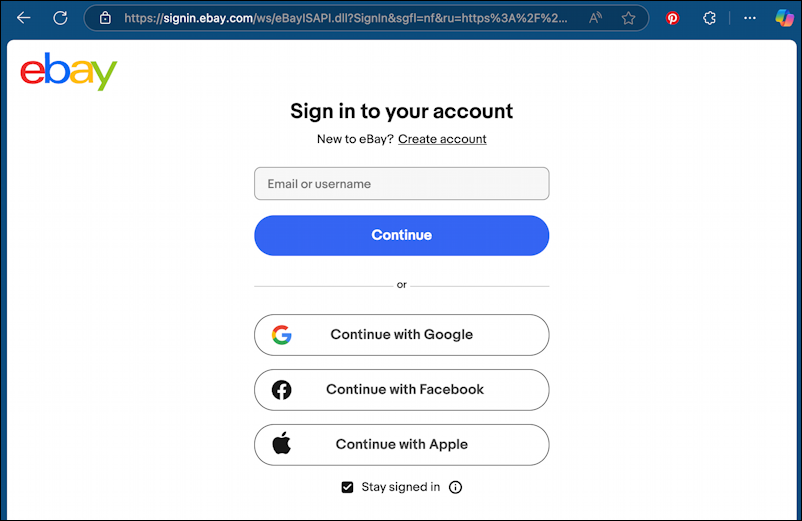Open the Pinterest extension icon
The image size is (802, 521).
click(673, 18)
